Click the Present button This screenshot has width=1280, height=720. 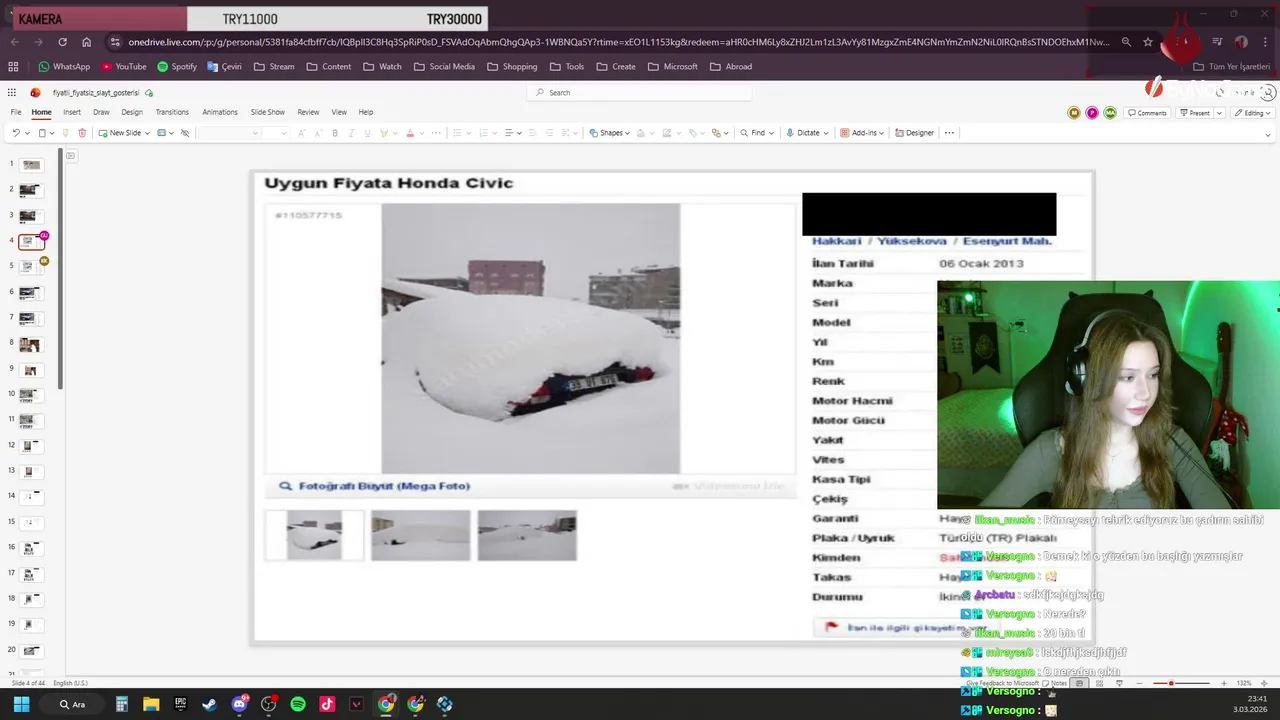[1194, 113]
